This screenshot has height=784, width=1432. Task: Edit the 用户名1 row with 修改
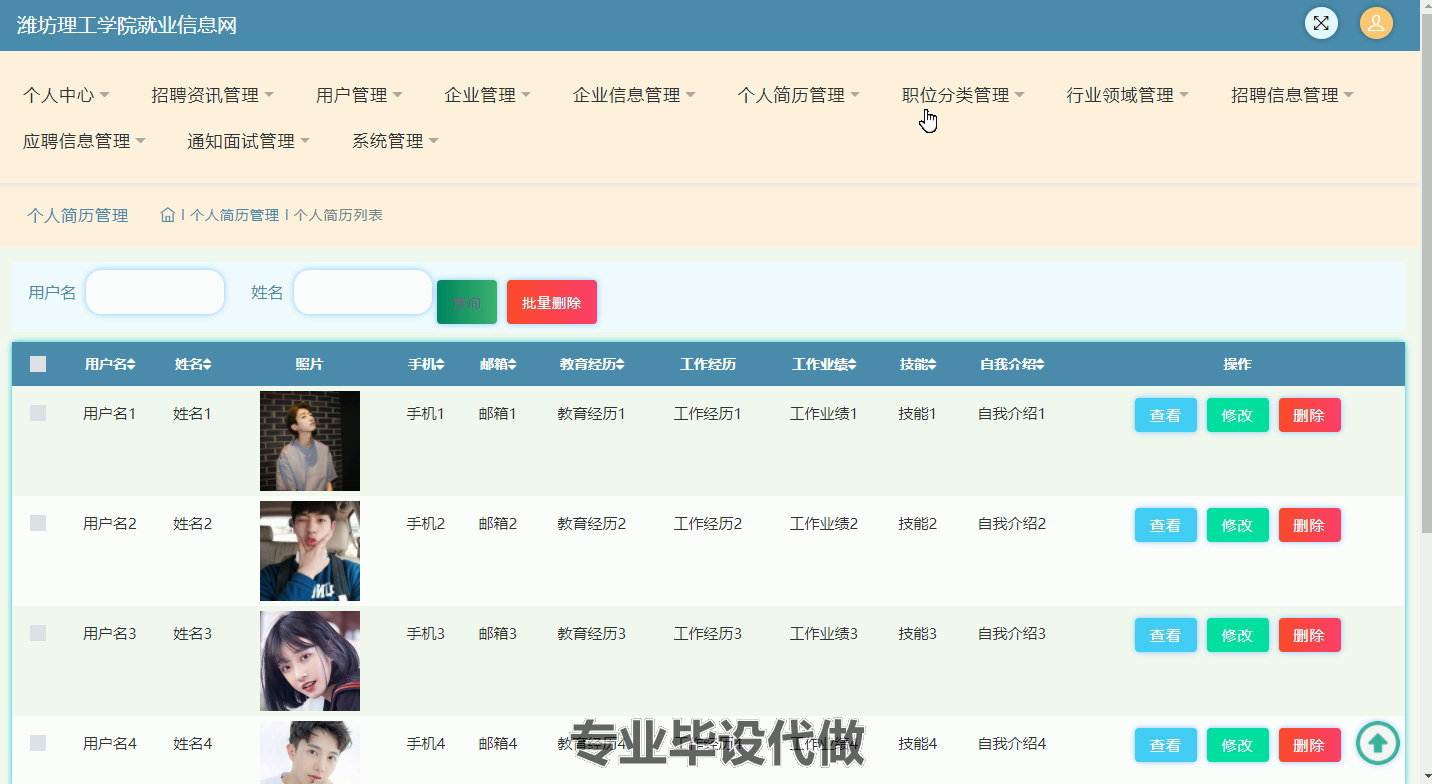click(1237, 415)
